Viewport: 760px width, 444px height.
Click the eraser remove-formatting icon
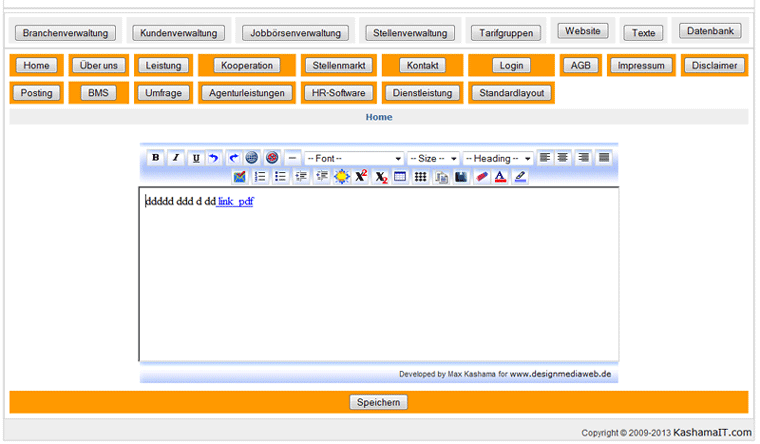click(482, 177)
